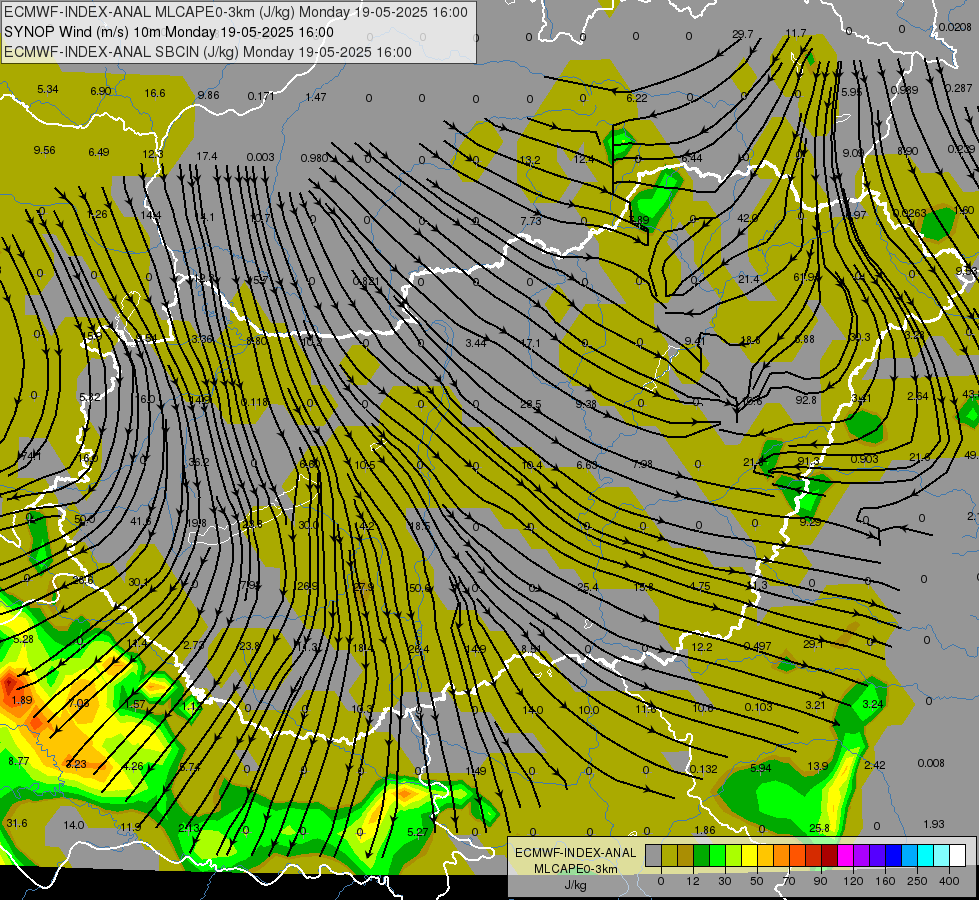Click the MLCAPE0-3km title line in header
This screenshot has width=979, height=900.
(236, 12)
